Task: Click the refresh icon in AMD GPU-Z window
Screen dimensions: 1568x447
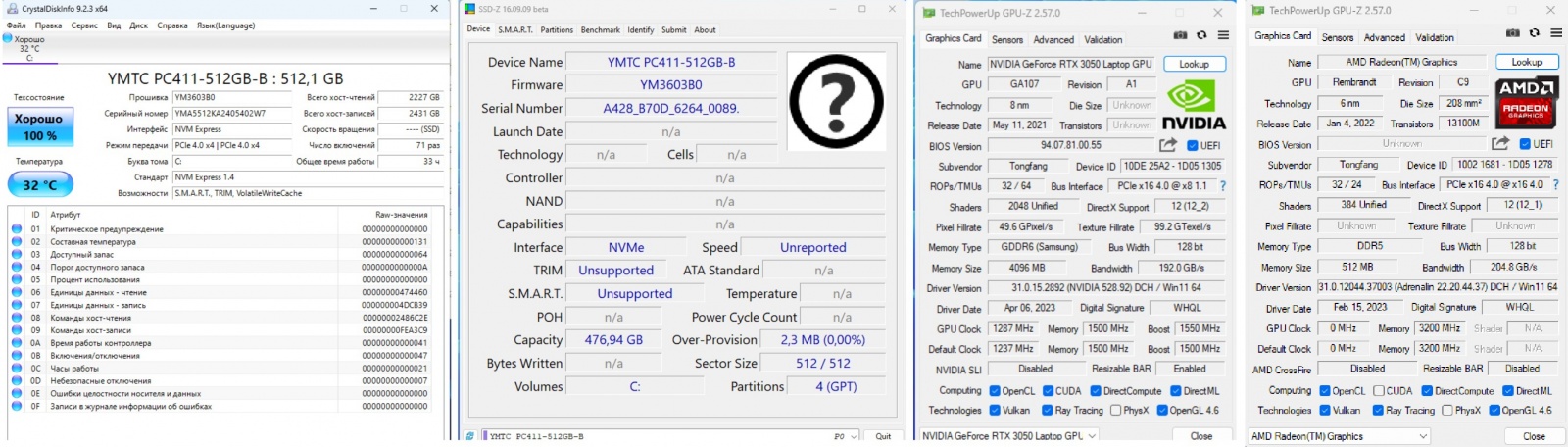Action: (x=1536, y=33)
